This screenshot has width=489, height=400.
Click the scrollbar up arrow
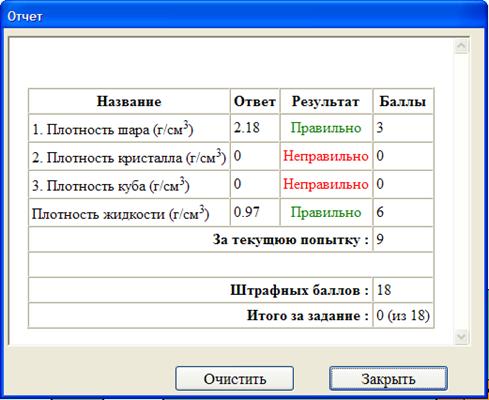tap(462, 46)
